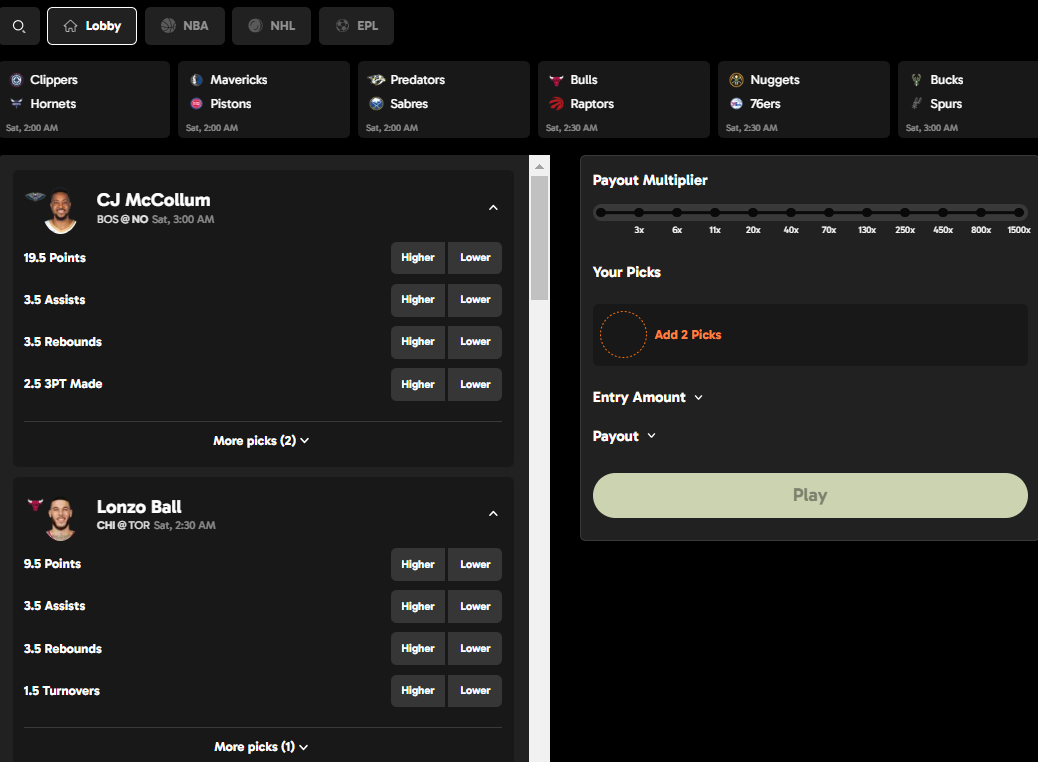1038x762 pixels.
Task: Open the Clippers vs Hornets game card
Action: click(x=85, y=100)
